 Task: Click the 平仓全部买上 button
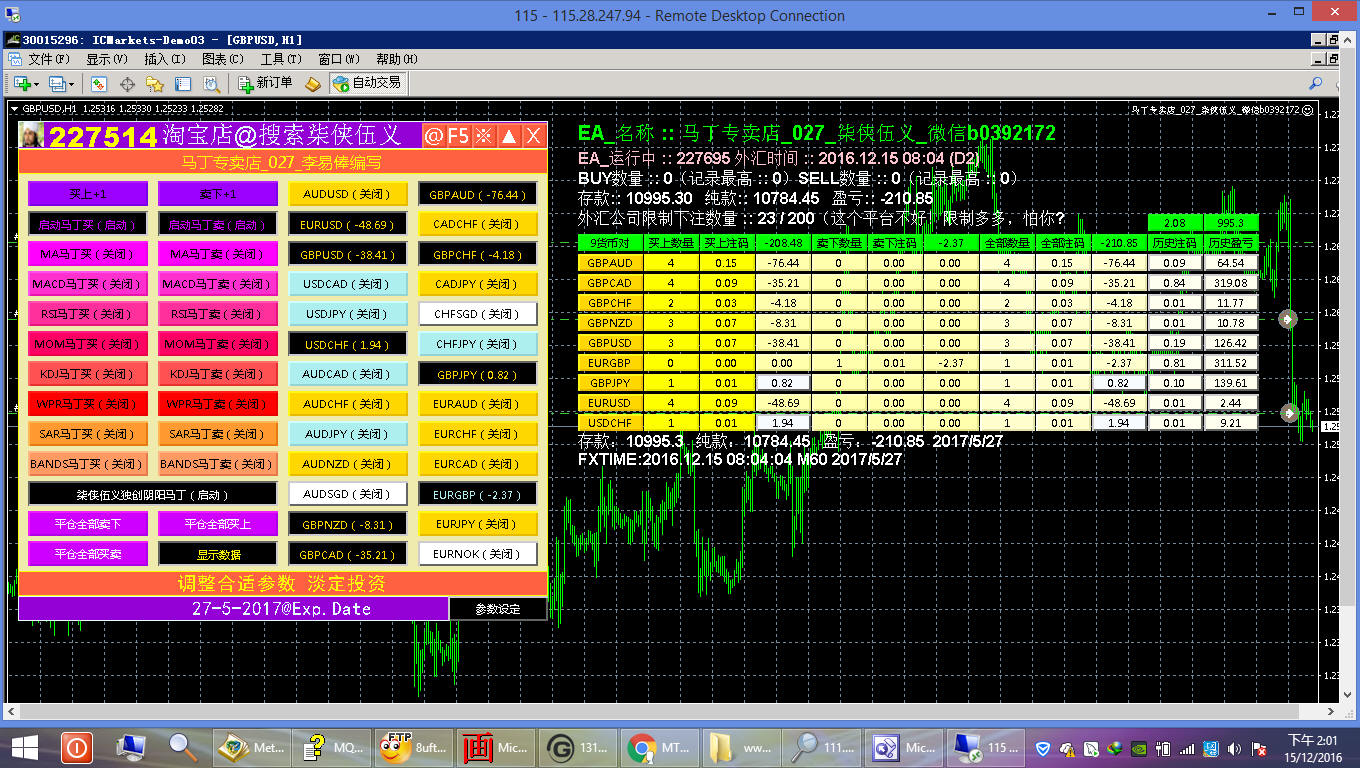point(217,524)
